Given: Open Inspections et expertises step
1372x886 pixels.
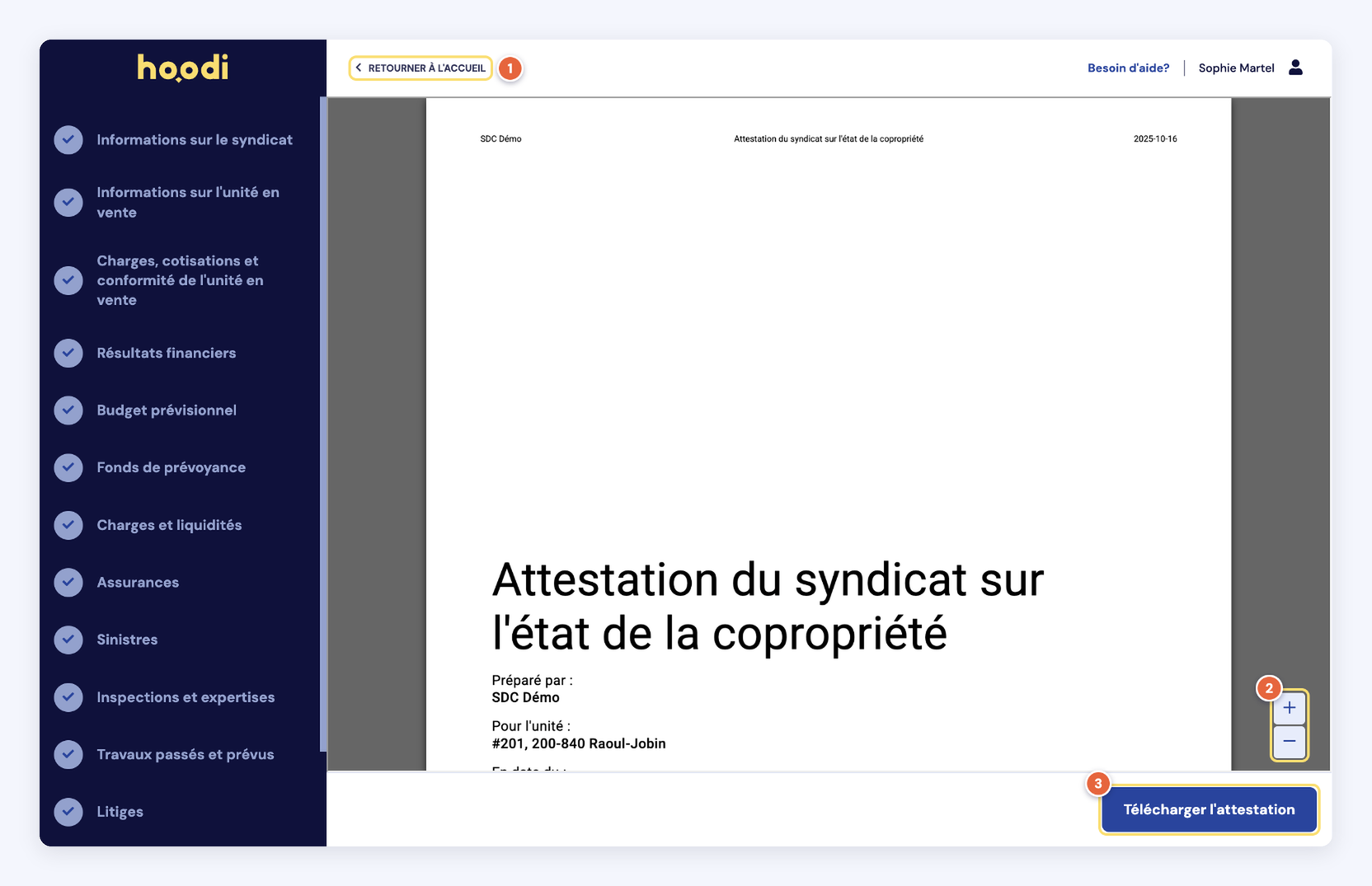Looking at the screenshot, I should point(186,697).
